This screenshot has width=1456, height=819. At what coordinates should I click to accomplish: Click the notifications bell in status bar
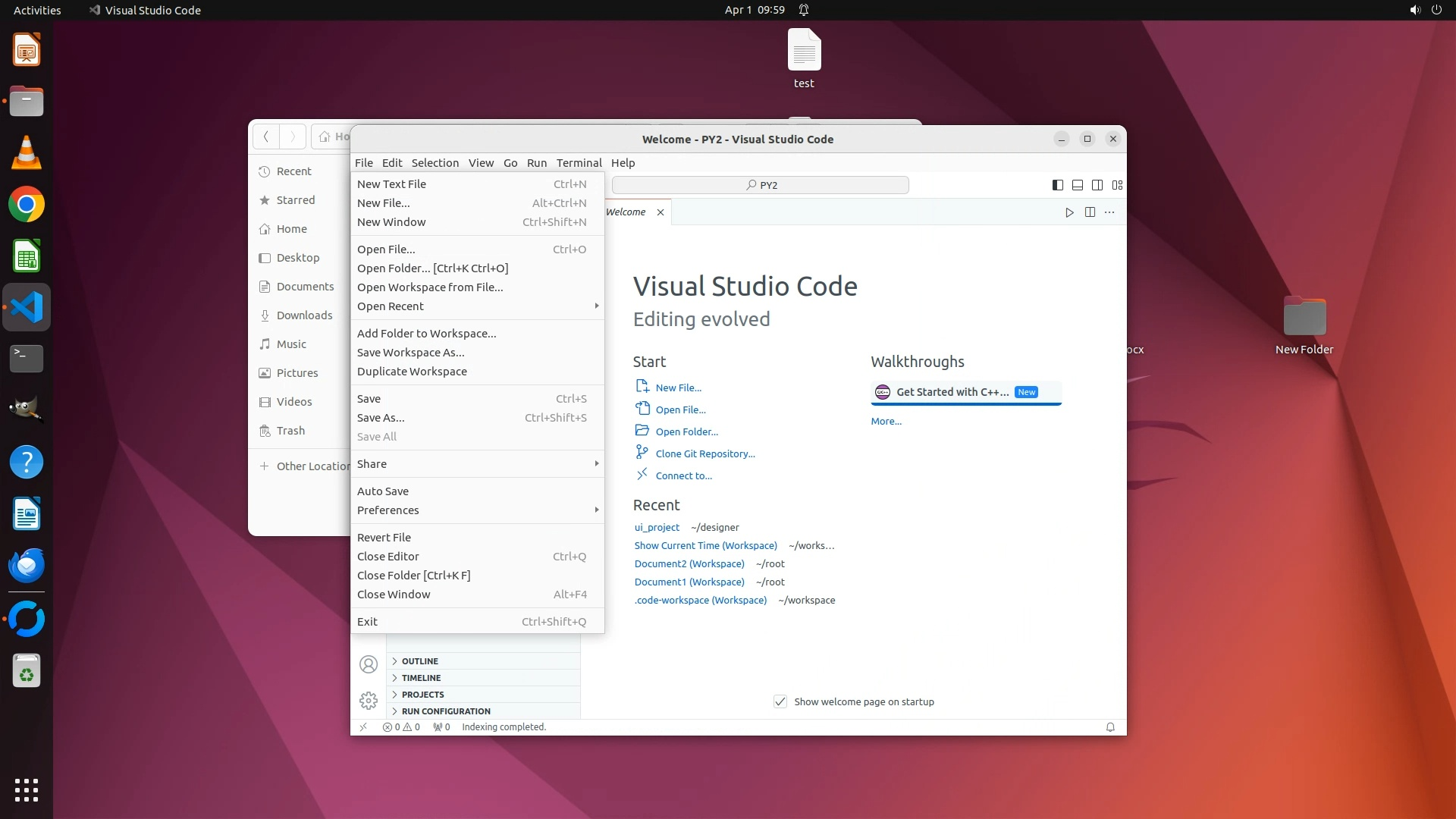[x=1110, y=727]
